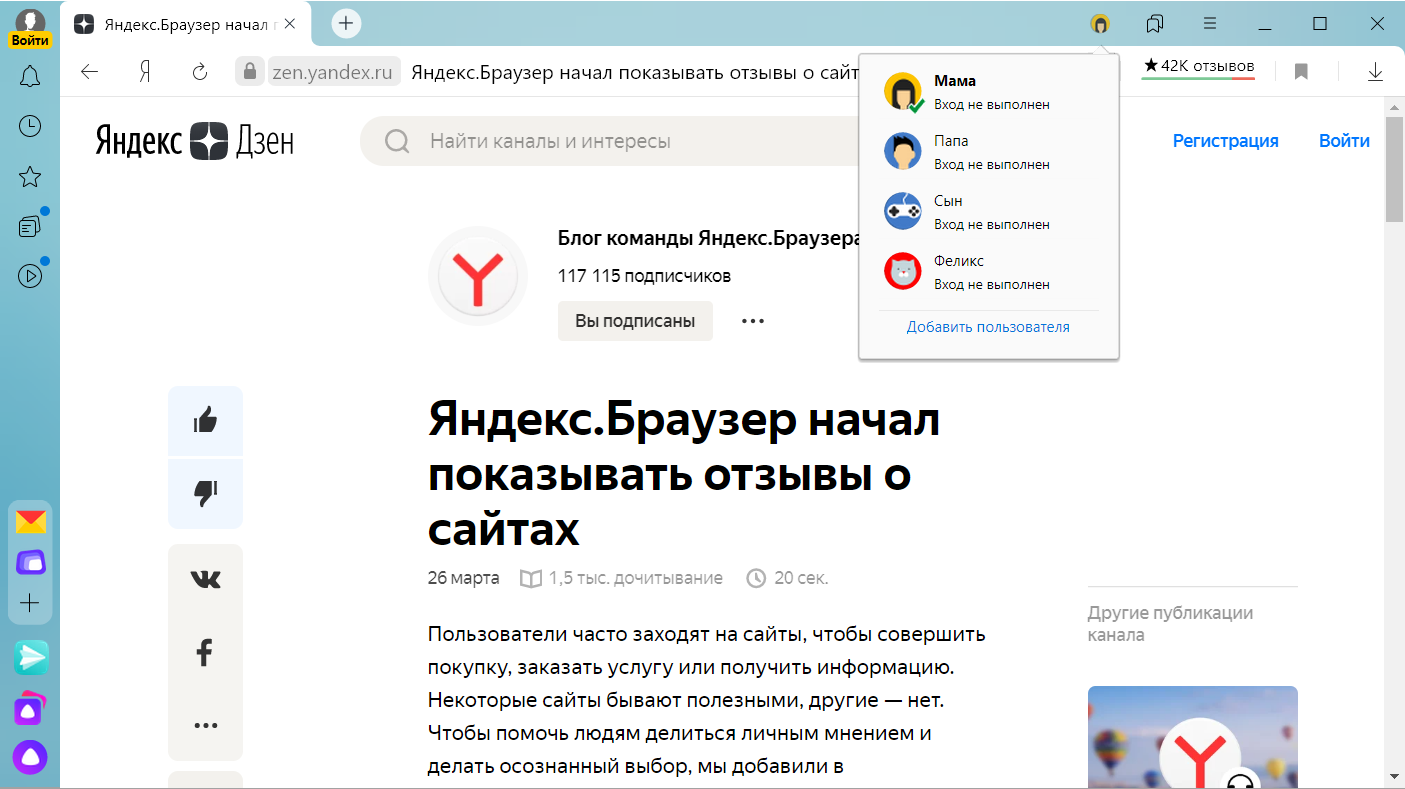Click scrollbar down arrow
This screenshot has width=1405, height=789.
coord(1394,776)
